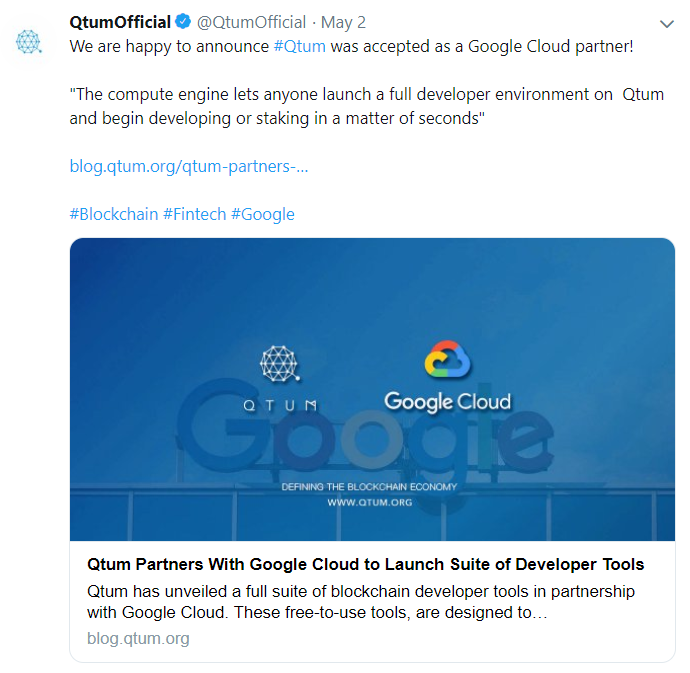Open the tweet options chevron menu
Screen dimensions: 690x673
pos(667,23)
